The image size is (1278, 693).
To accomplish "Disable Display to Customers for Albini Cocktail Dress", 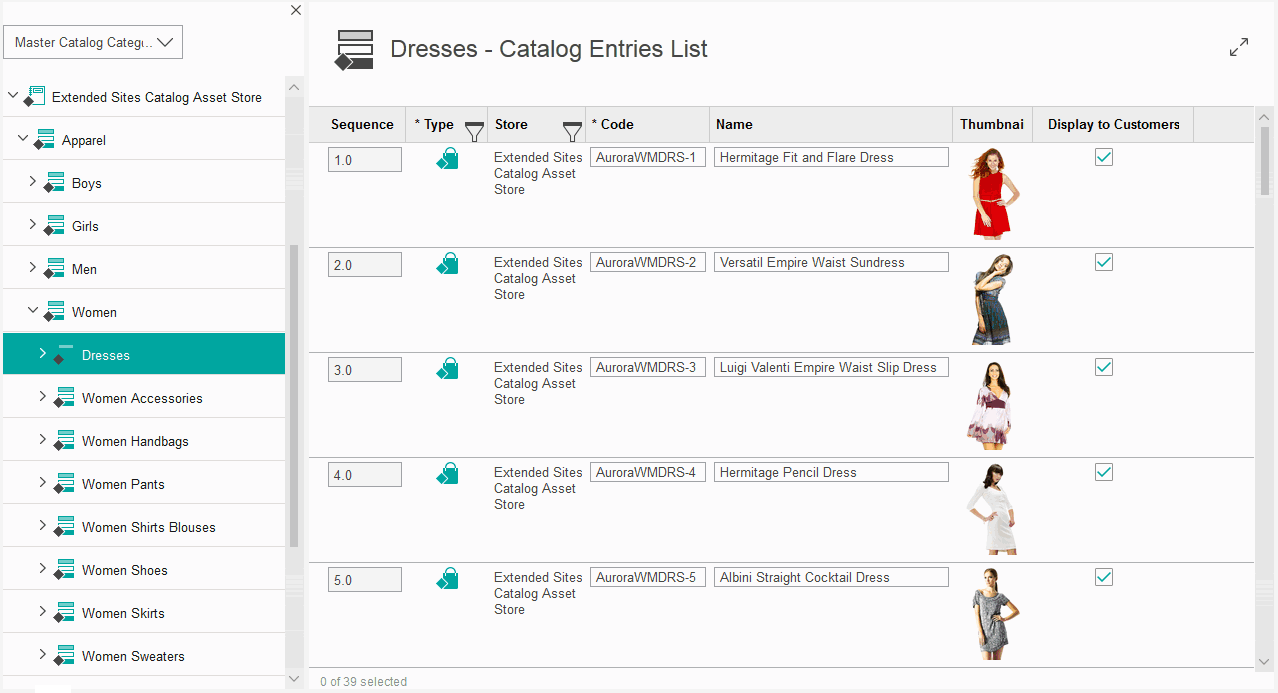I will coord(1104,577).
